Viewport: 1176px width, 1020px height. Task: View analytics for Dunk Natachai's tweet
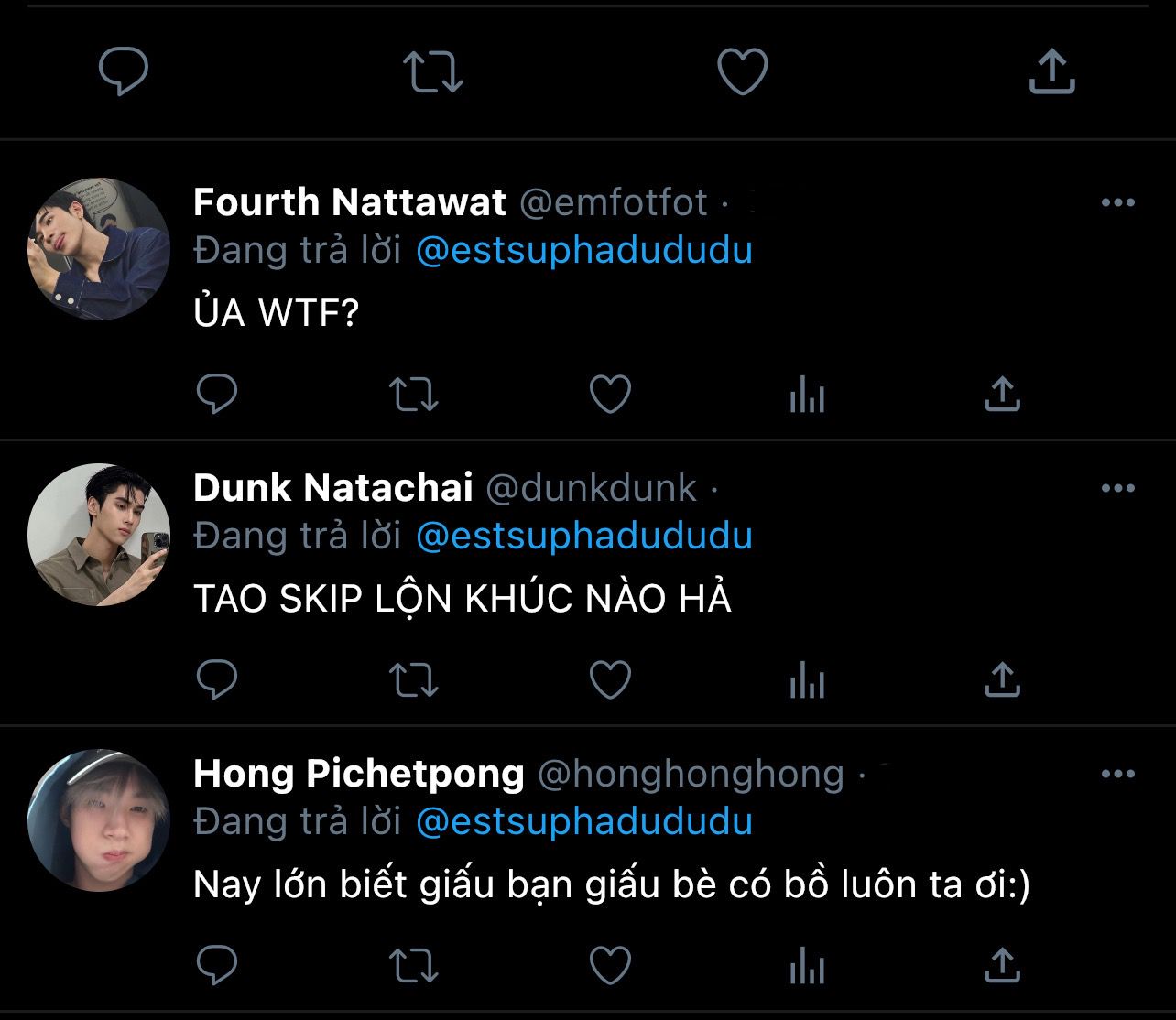point(807,680)
